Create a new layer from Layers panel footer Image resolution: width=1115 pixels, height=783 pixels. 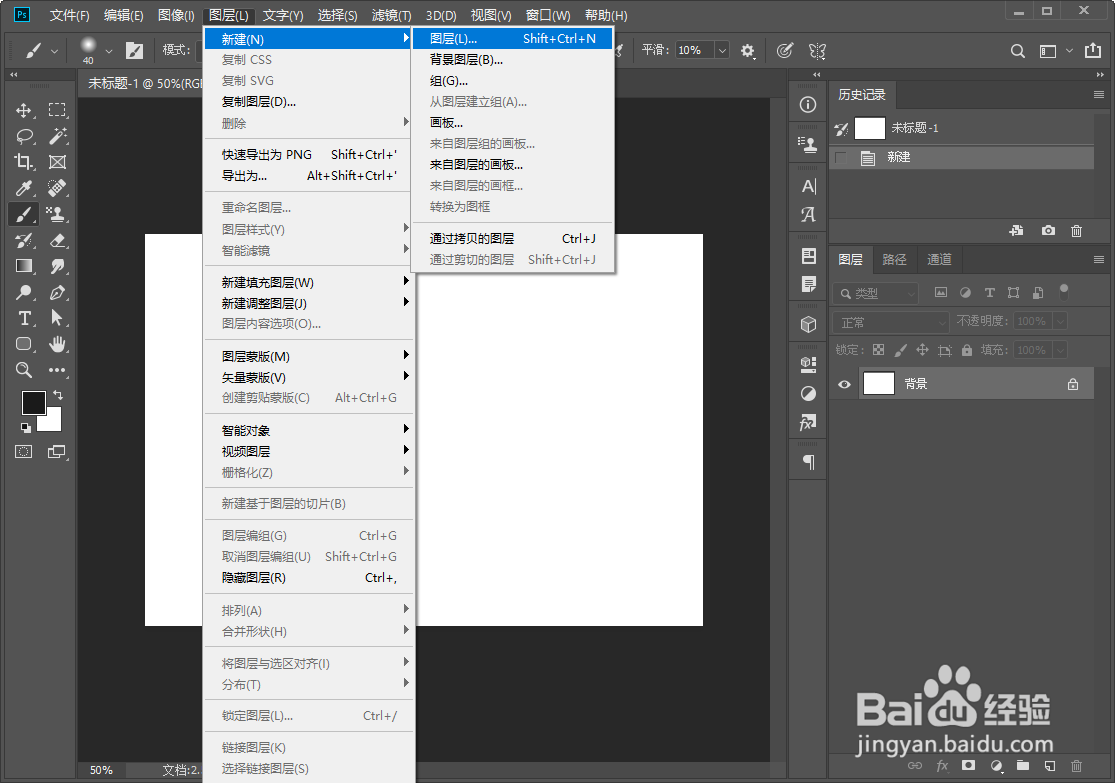tap(1050, 766)
